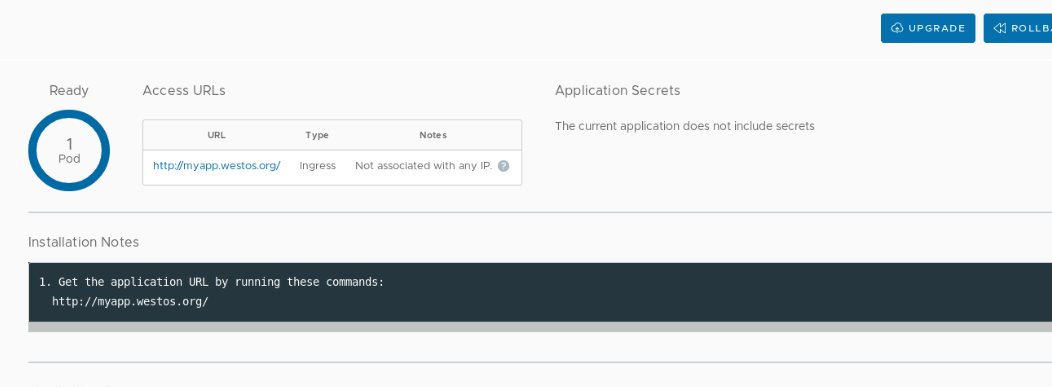Click the Ready status label
This screenshot has height=387, width=1052.
coord(68,91)
